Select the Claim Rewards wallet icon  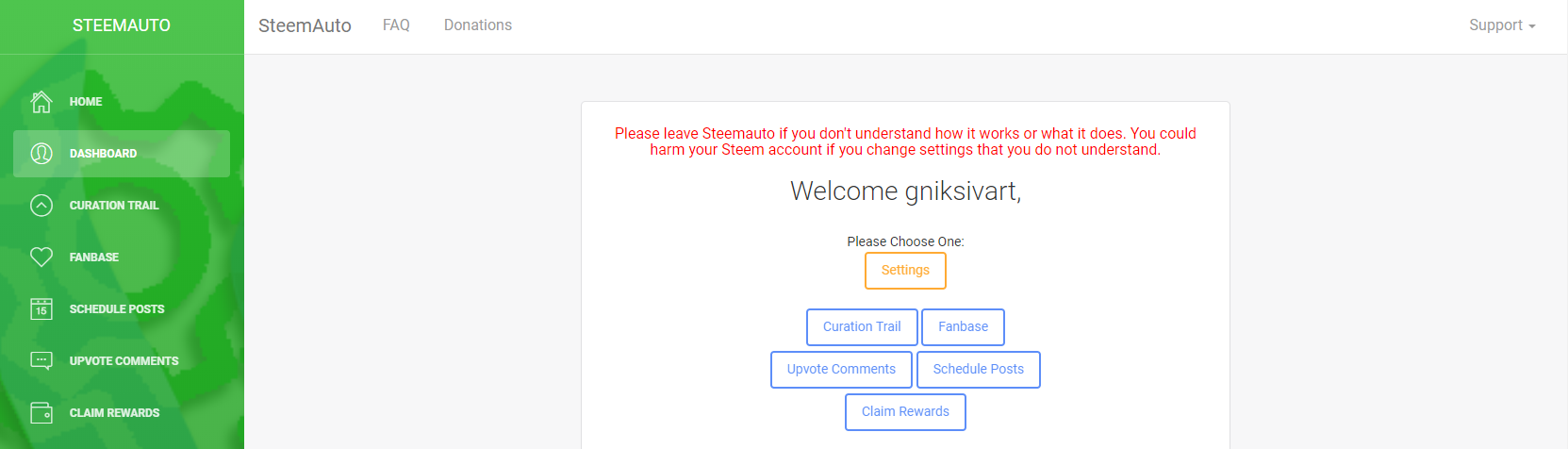click(41, 412)
